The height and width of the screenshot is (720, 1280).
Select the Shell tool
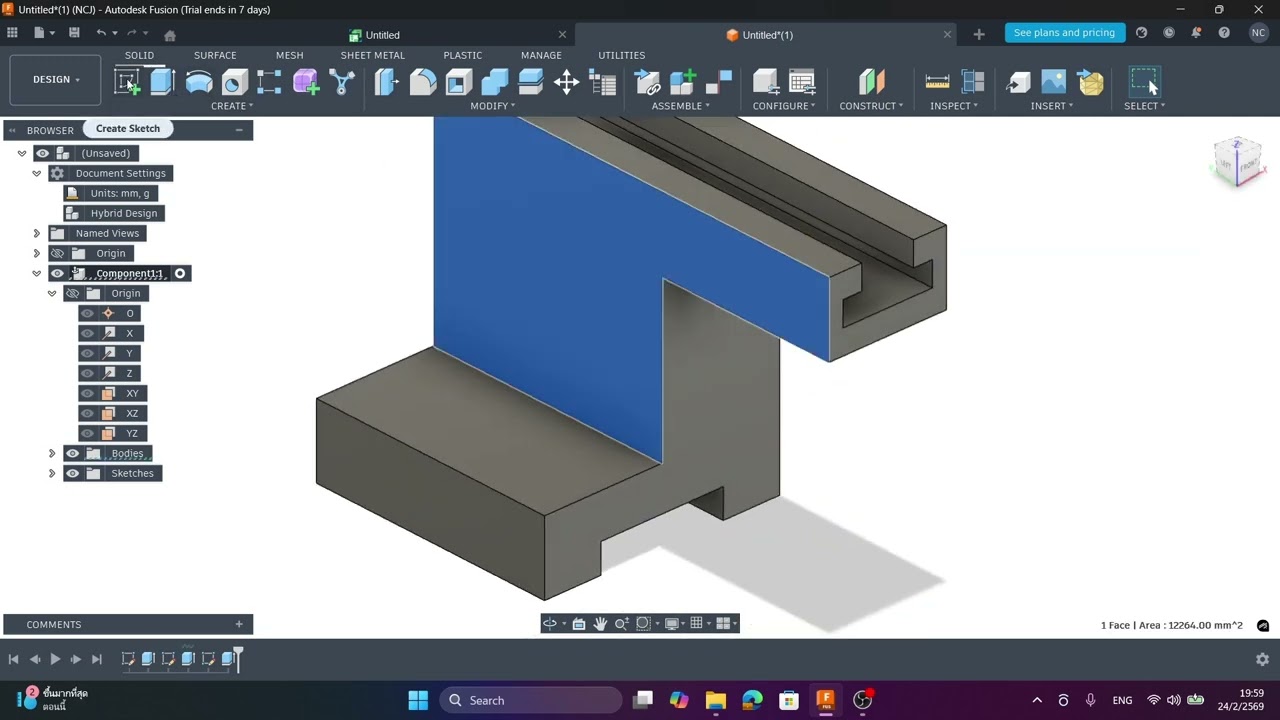click(459, 82)
